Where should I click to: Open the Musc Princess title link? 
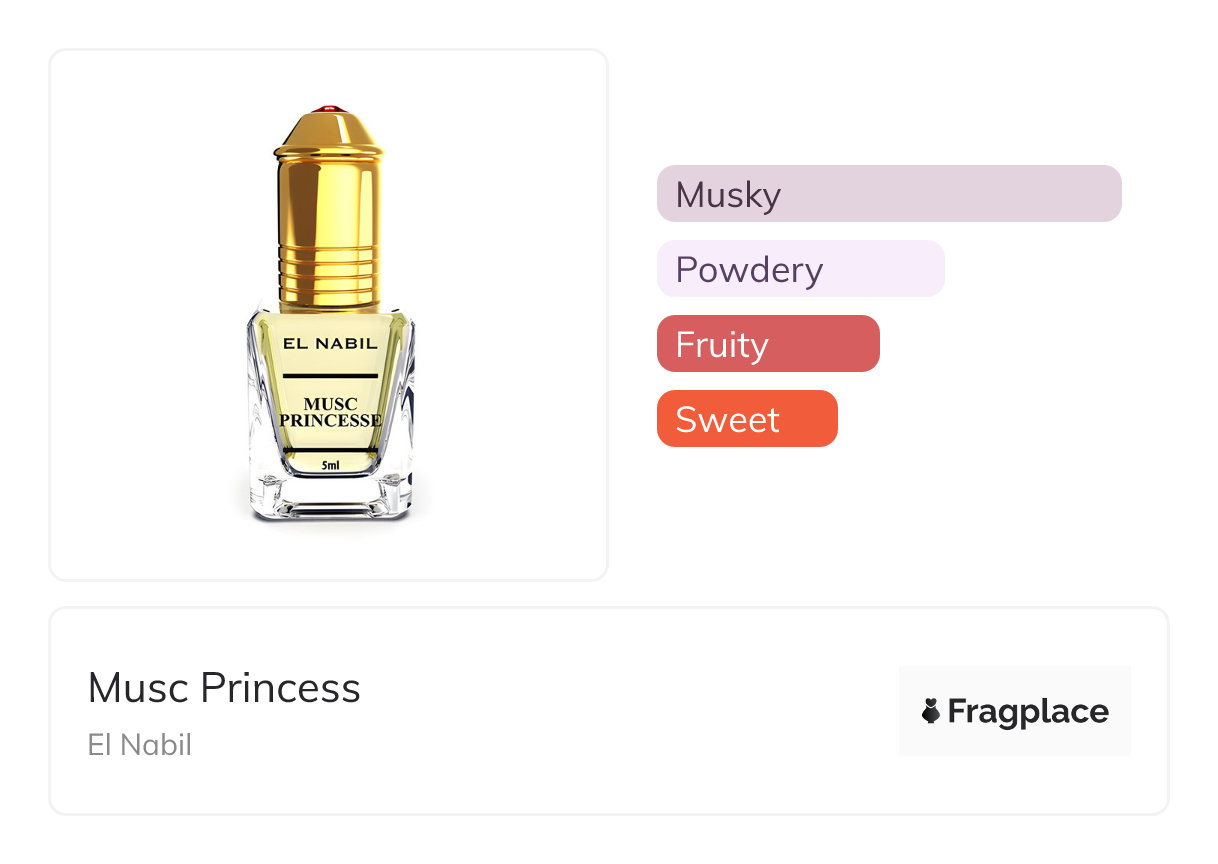(224, 688)
